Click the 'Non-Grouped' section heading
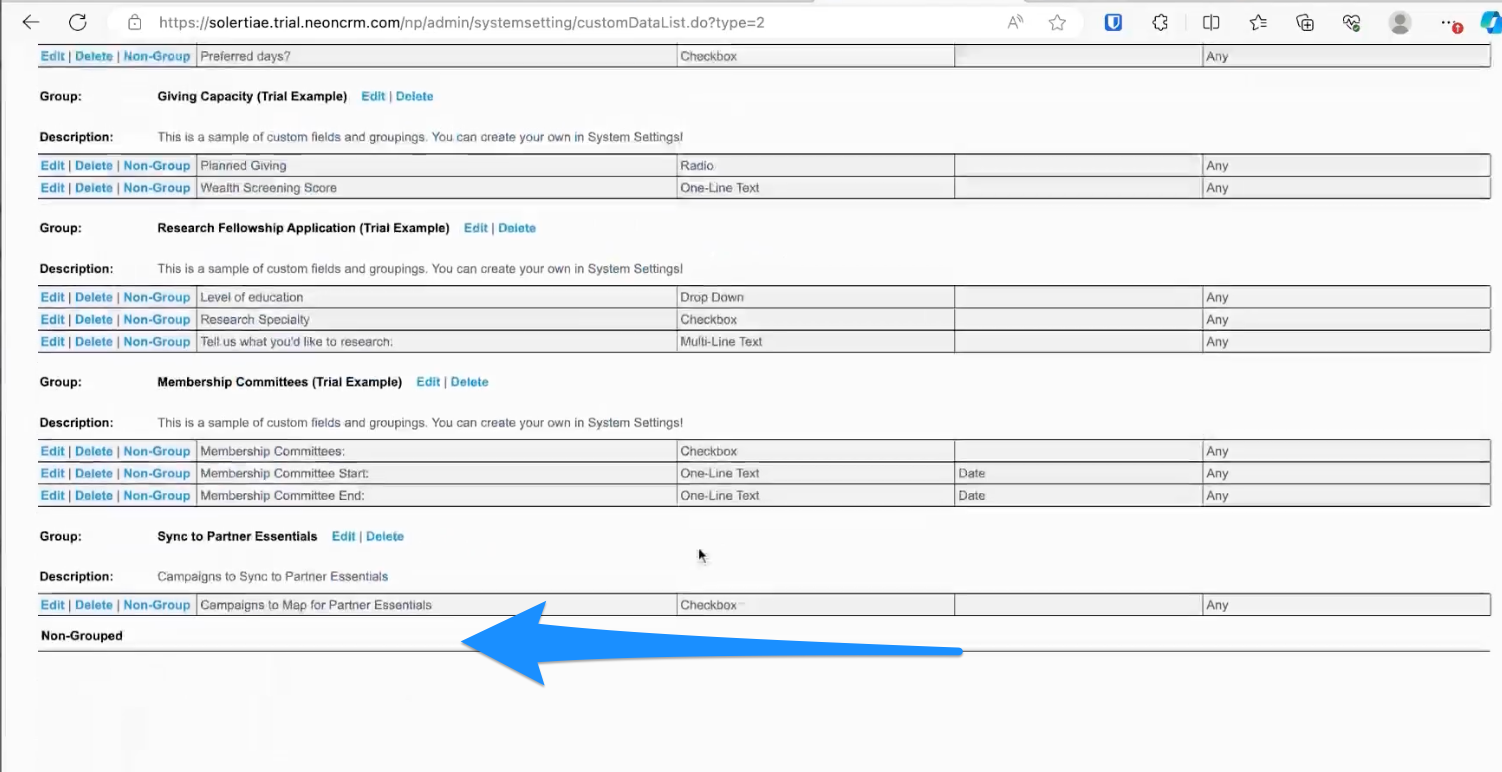Screen dimensions: 1502x772 [82, 636]
